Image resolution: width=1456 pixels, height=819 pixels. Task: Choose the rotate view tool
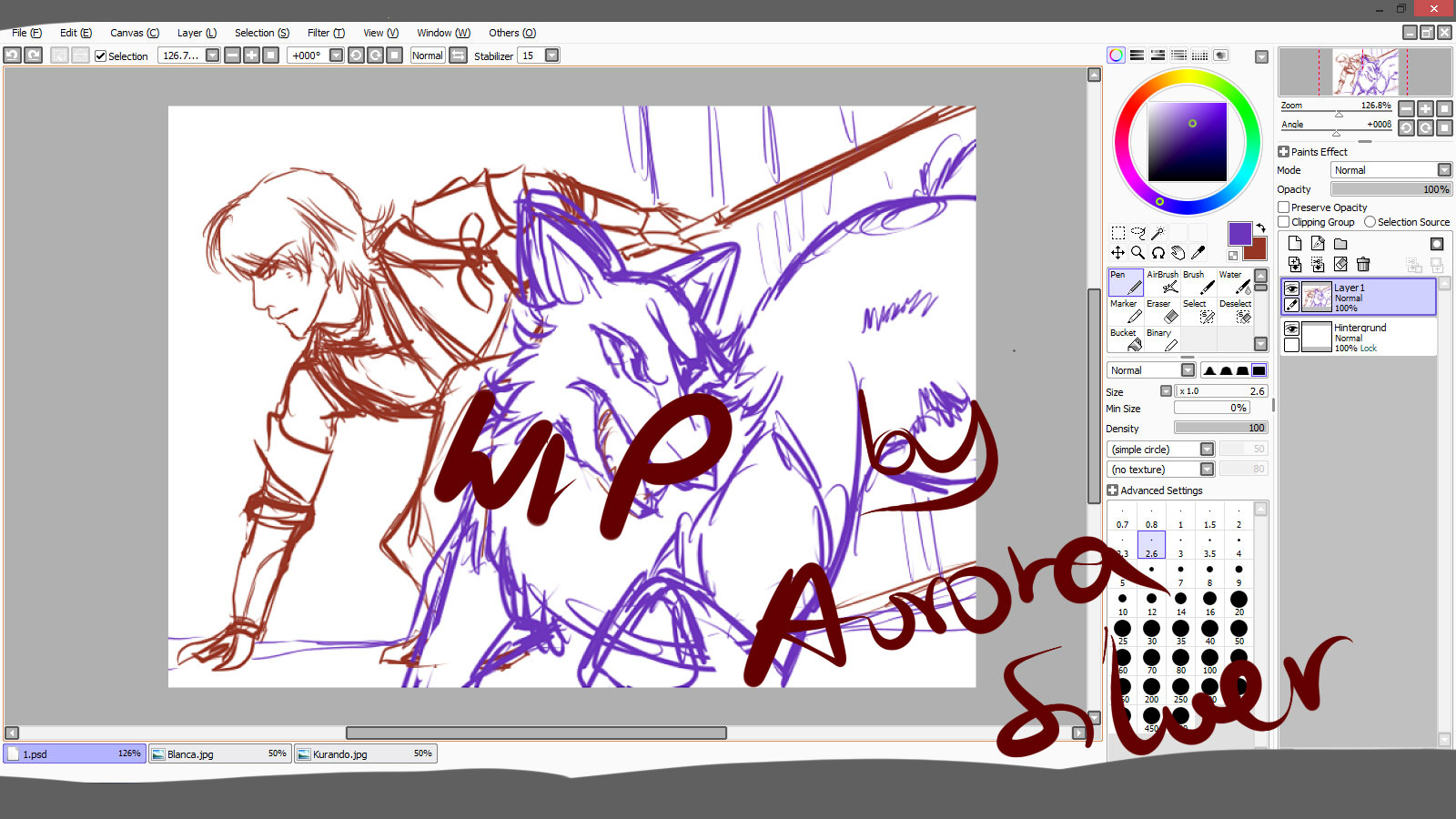coord(1158,253)
